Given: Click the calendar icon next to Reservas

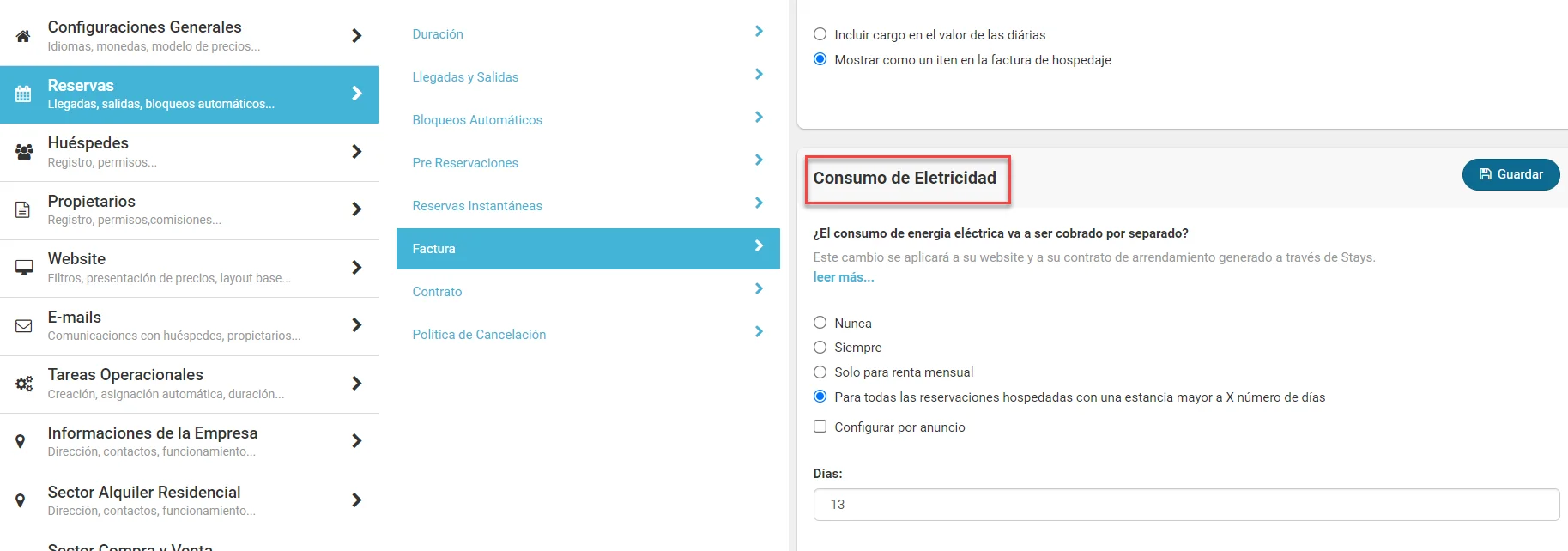Looking at the screenshot, I should point(23,94).
